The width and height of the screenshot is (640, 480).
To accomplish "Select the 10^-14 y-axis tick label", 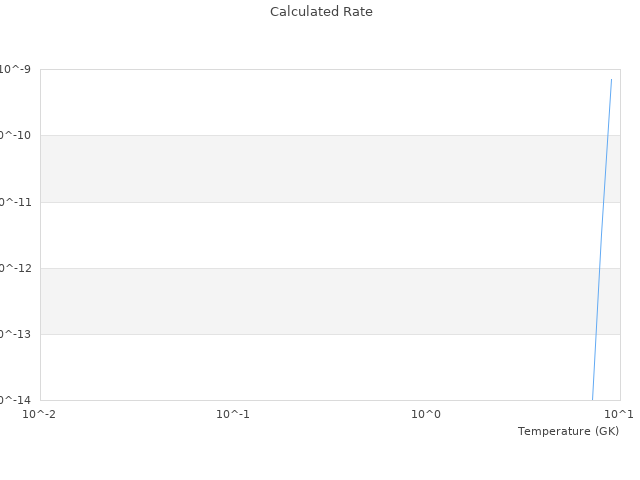I will point(14,400).
